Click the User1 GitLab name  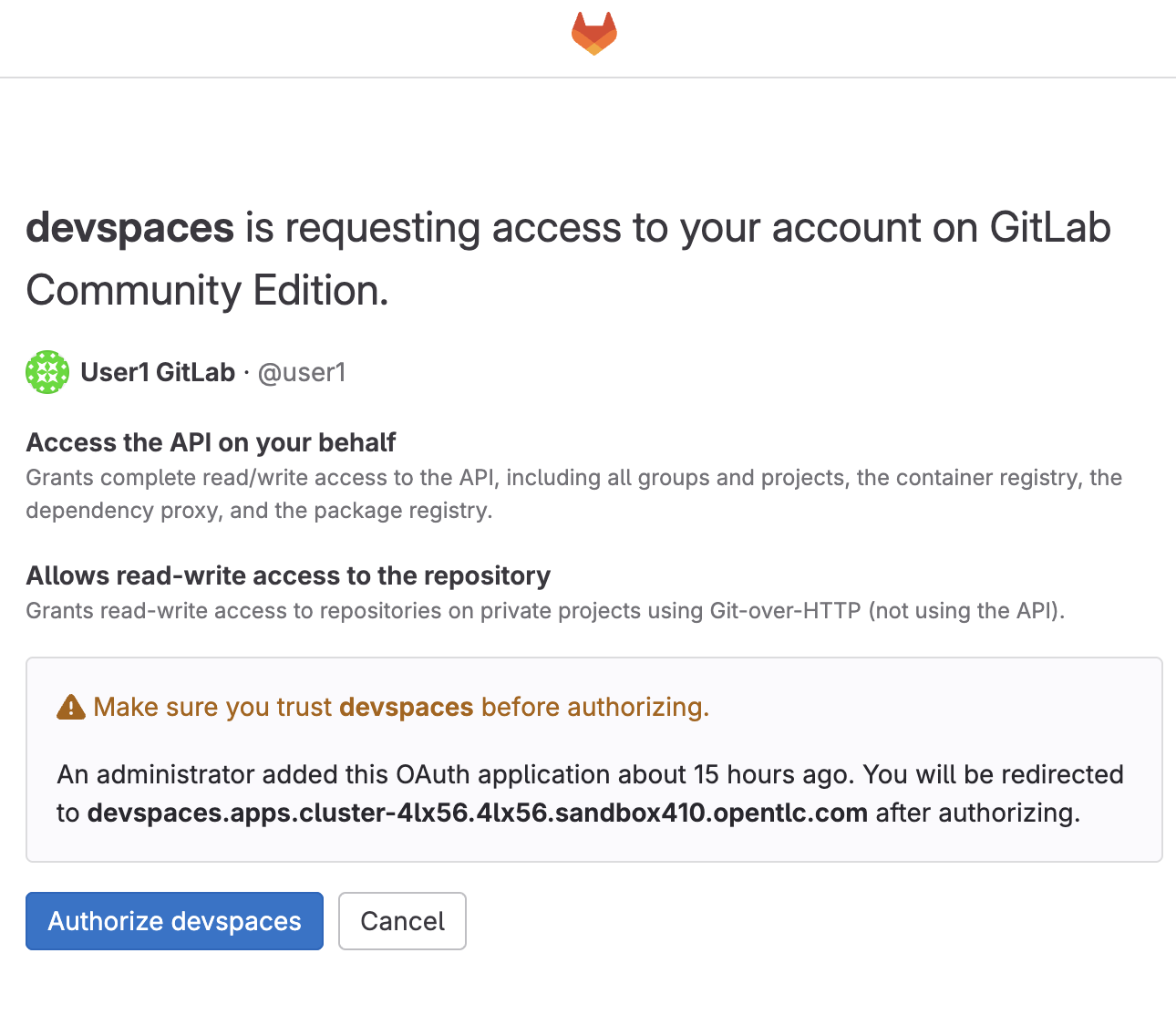point(158,372)
